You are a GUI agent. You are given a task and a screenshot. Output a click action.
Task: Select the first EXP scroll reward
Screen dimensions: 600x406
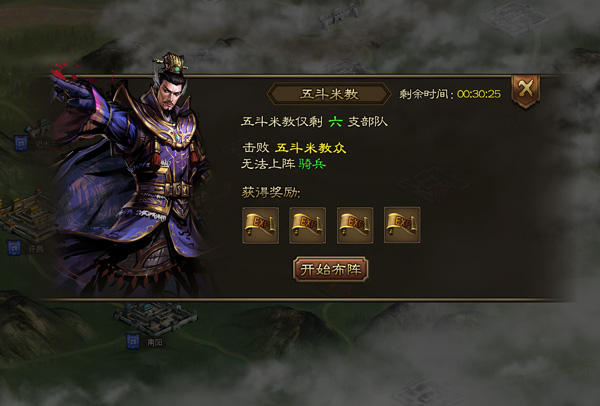[261, 225]
